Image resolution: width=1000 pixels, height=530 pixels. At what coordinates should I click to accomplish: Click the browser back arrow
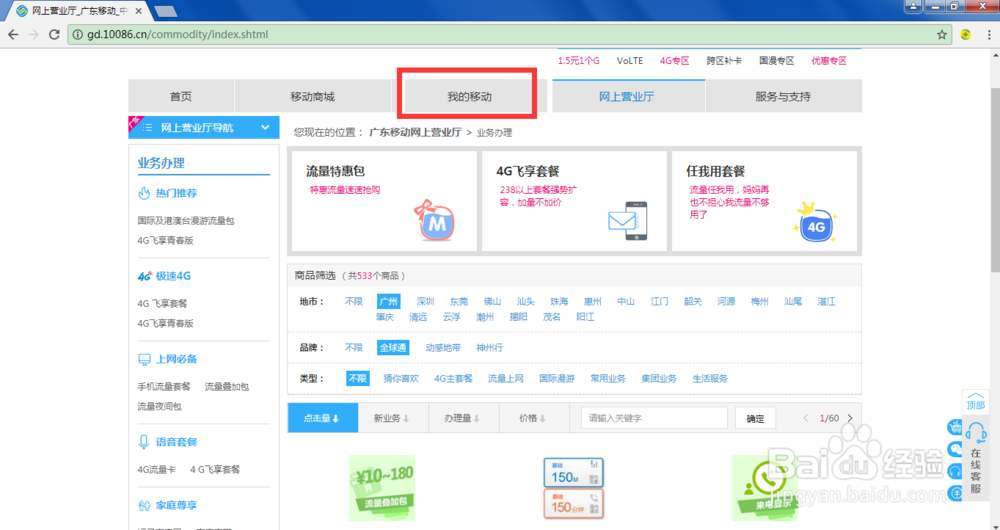click(x=13, y=34)
